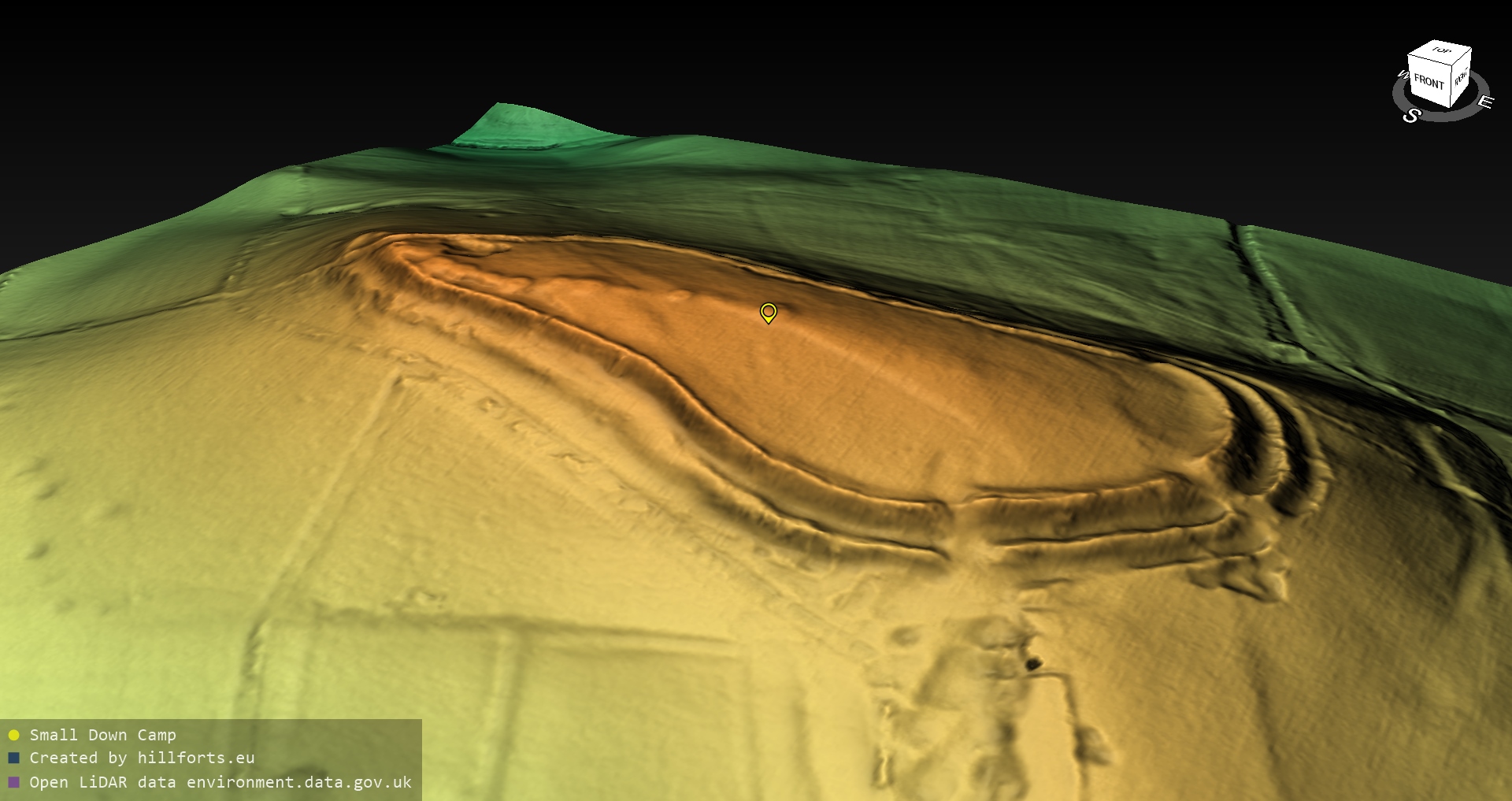
Task: Click the S compass letter
Action: [x=1411, y=116]
